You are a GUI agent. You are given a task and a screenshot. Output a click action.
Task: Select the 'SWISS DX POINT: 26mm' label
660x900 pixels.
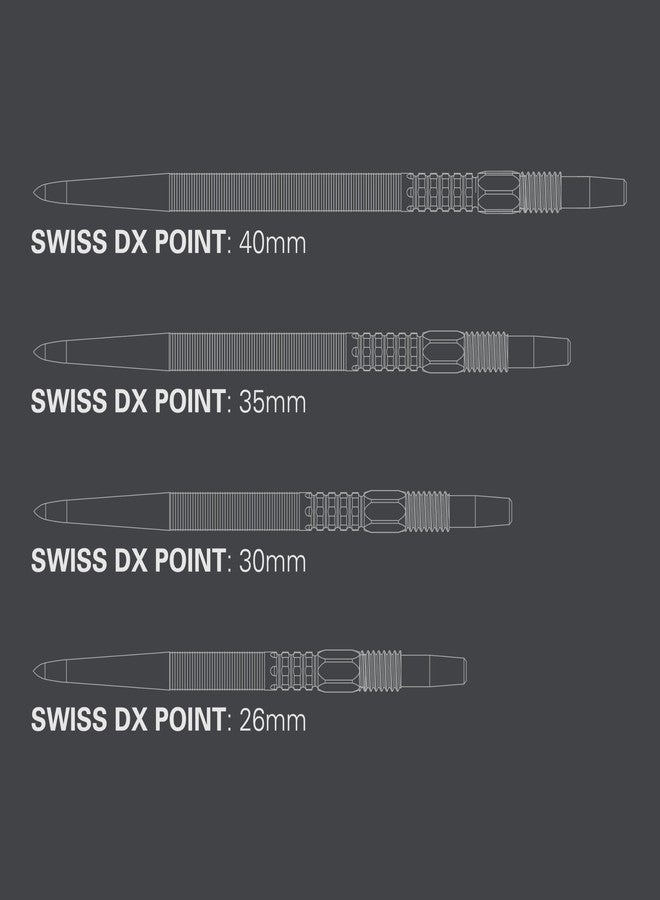coord(168,720)
